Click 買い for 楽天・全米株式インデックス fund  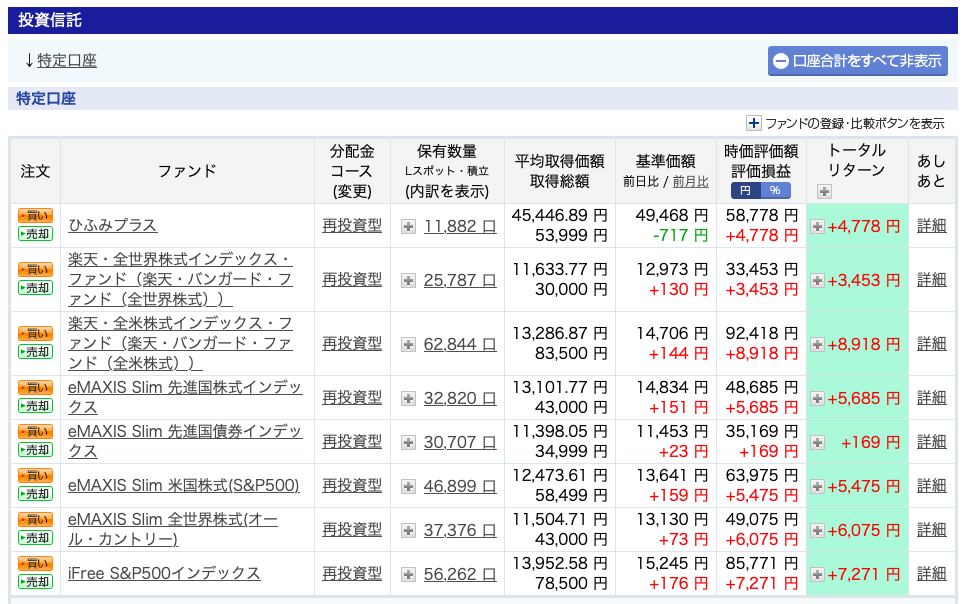pyautogui.click(x=35, y=333)
